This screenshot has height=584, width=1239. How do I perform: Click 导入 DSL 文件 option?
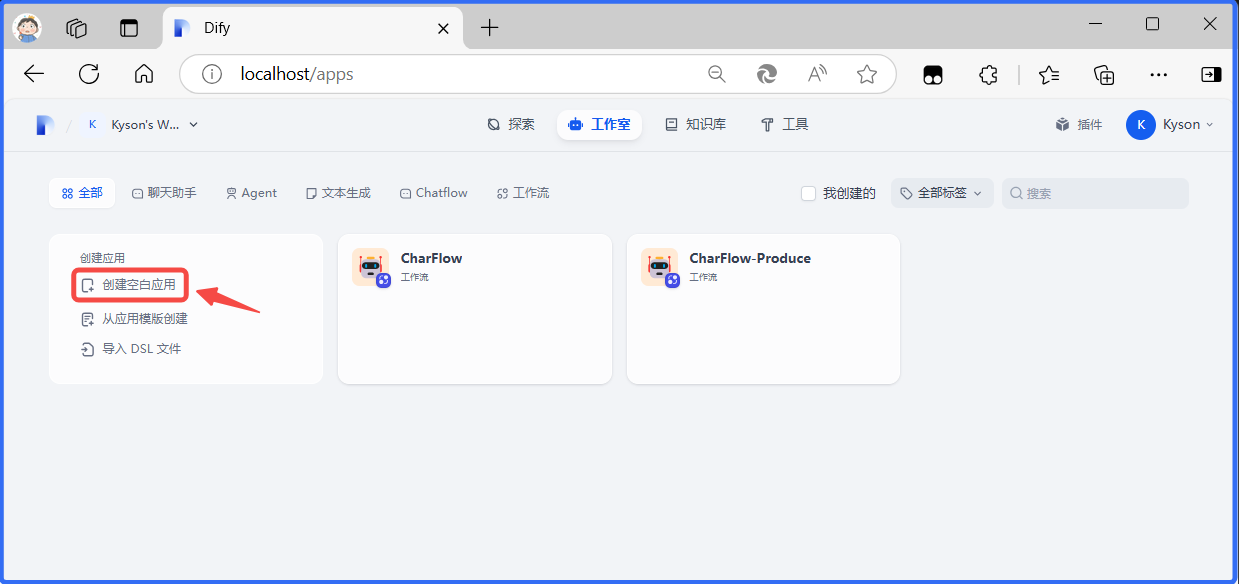coord(130,349)
